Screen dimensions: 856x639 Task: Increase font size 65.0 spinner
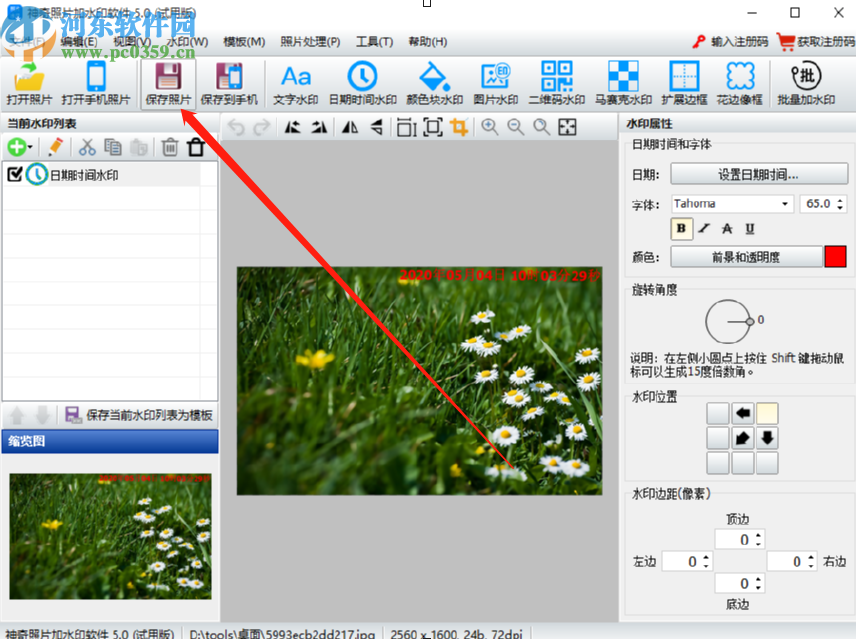click(840, 200)
